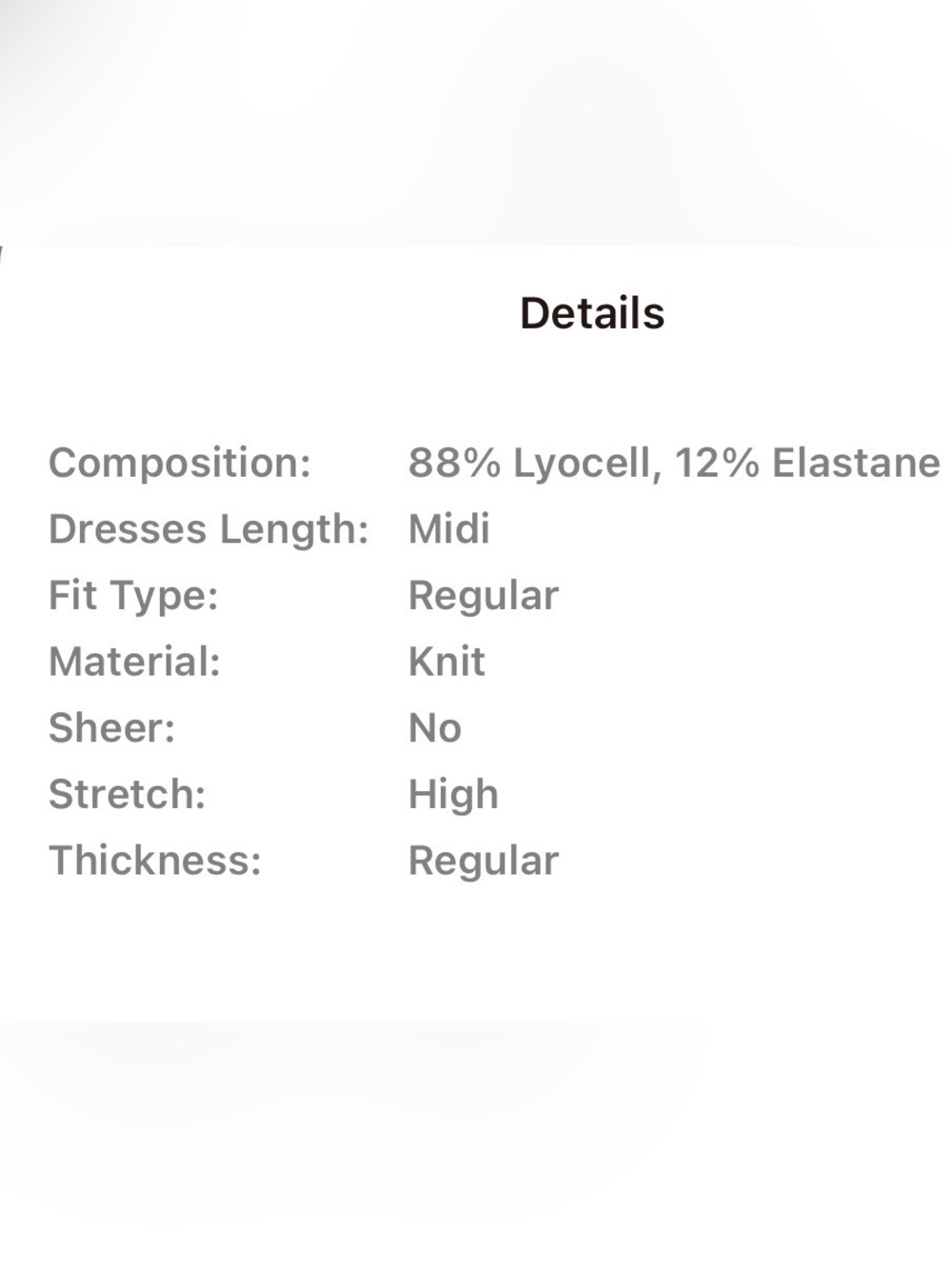
Task: Select the Fit Type label
Action: point(133,596)
